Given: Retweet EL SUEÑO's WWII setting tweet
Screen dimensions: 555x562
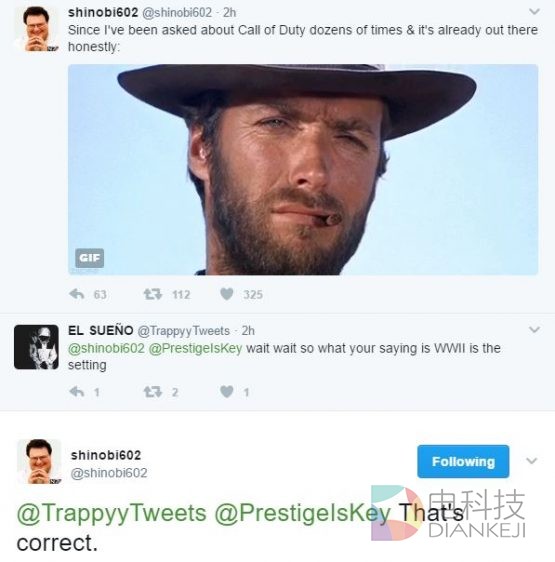Looking at the screenshot, I should coord(153,392).
